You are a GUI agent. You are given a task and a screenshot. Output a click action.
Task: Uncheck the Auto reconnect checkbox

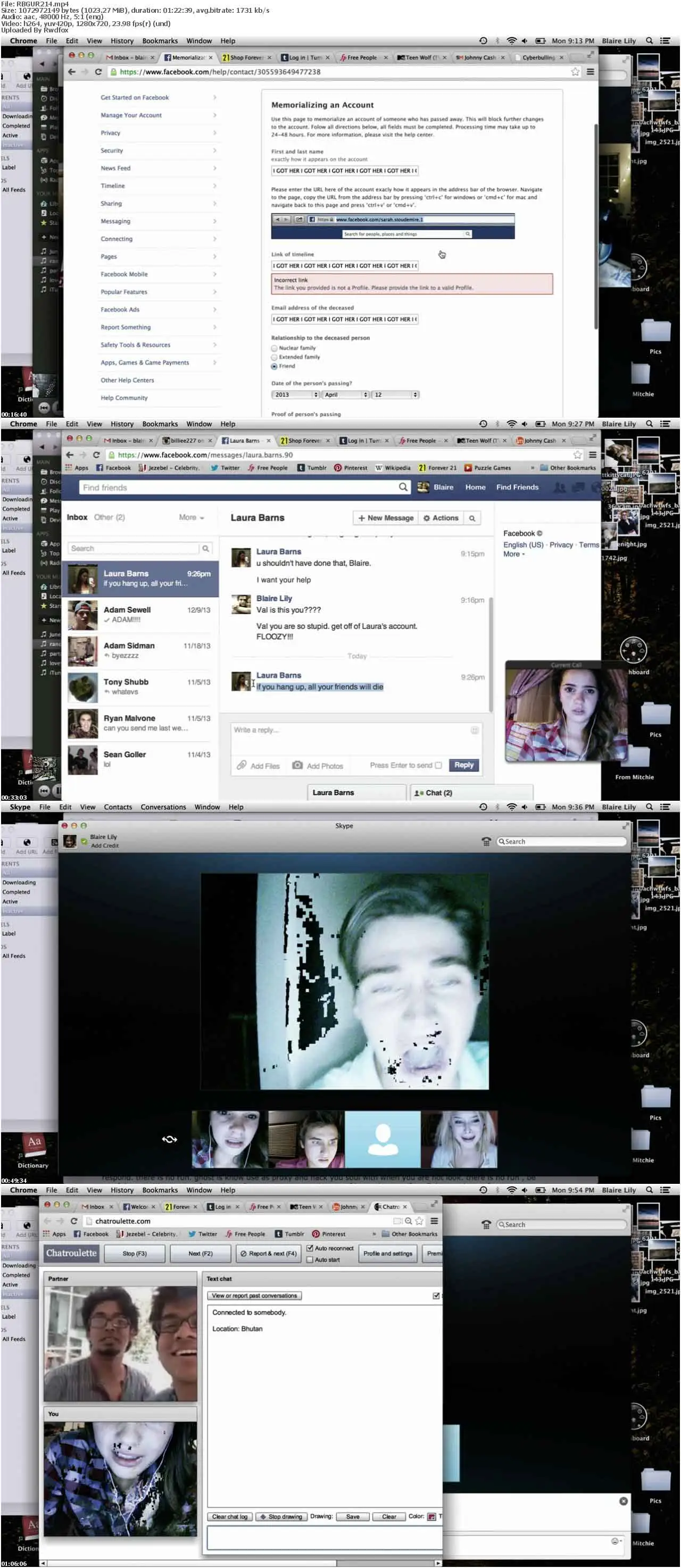click(x=310, y=1248)
